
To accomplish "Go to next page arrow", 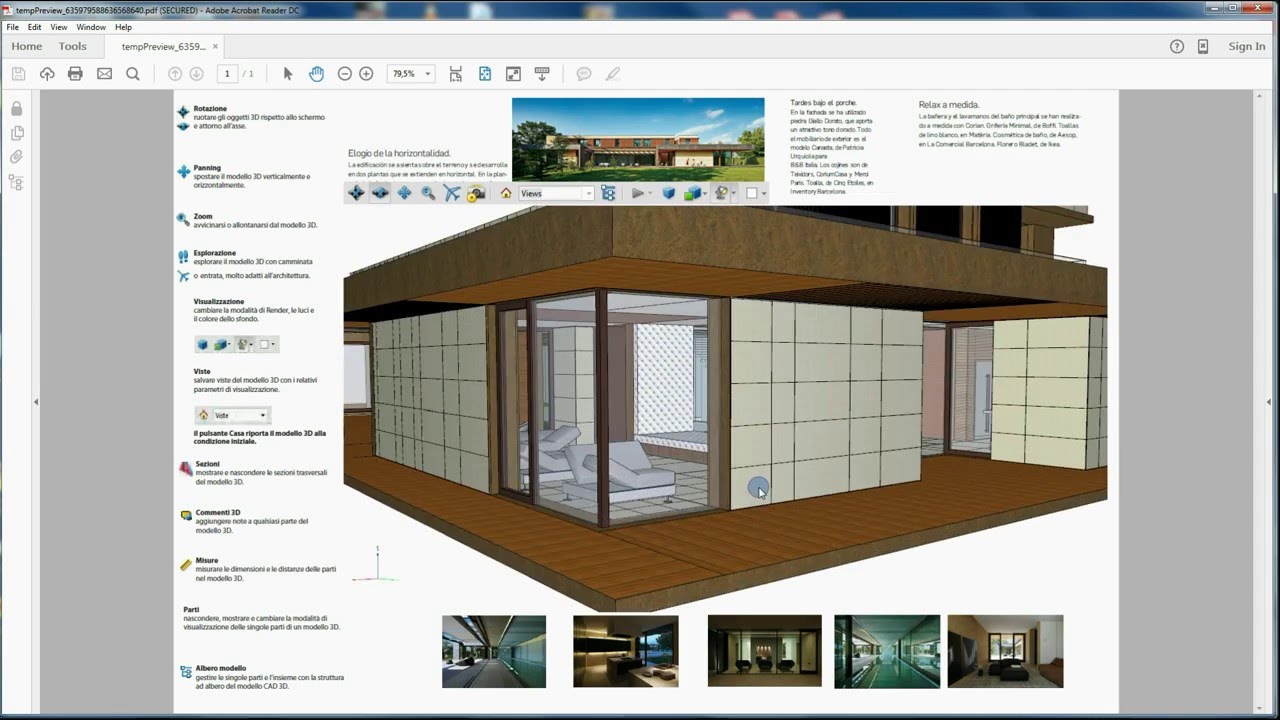I will pyautogui.click(x=196, y=74).
